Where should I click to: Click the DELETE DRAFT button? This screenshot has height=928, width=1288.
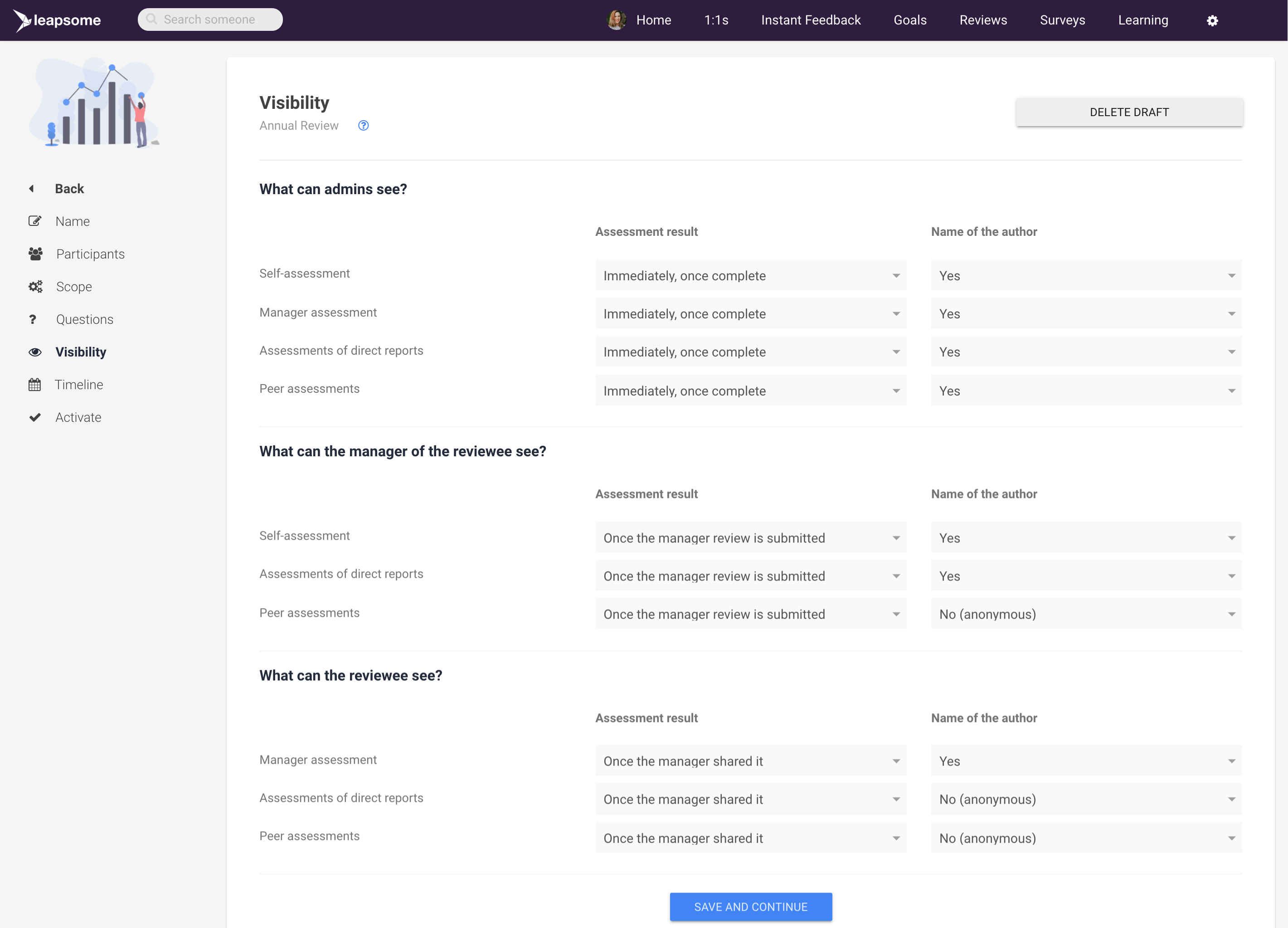point(1129,112)
